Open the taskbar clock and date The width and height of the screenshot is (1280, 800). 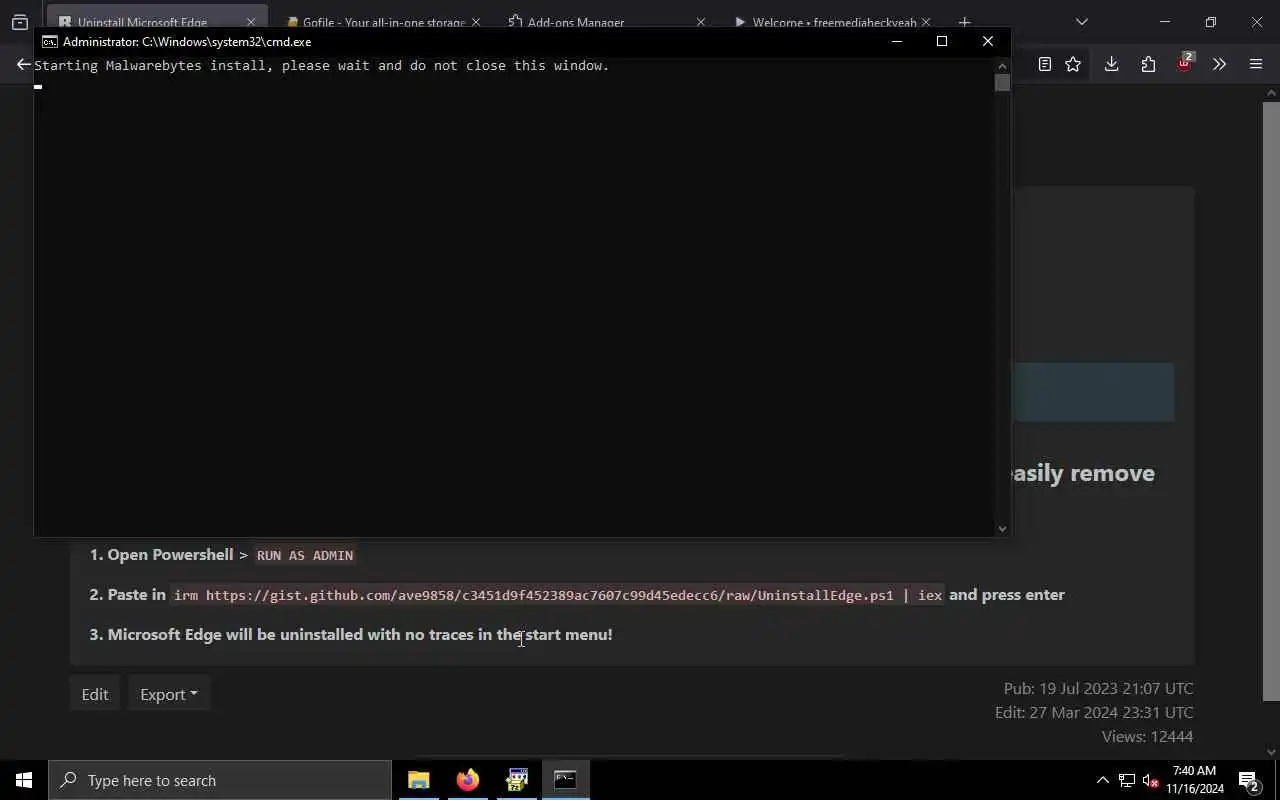(1194, 780)
